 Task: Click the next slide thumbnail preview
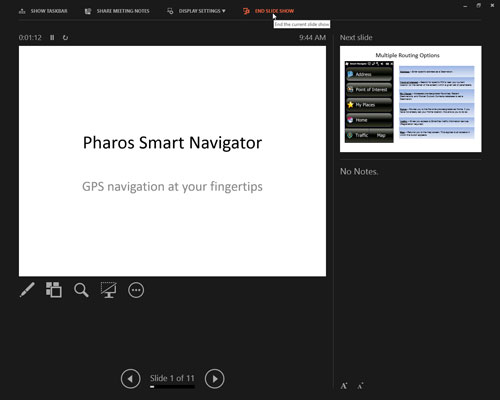point(411,99)
